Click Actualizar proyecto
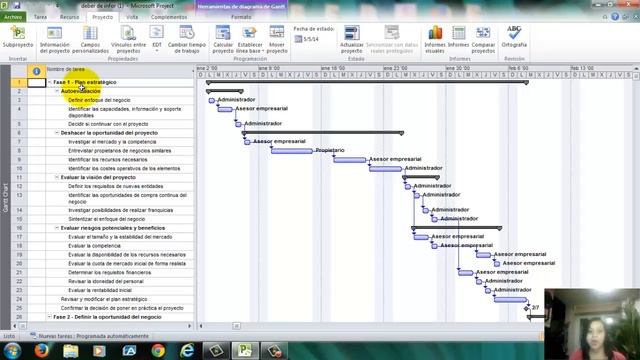640x360 pixels. (351, 40)
